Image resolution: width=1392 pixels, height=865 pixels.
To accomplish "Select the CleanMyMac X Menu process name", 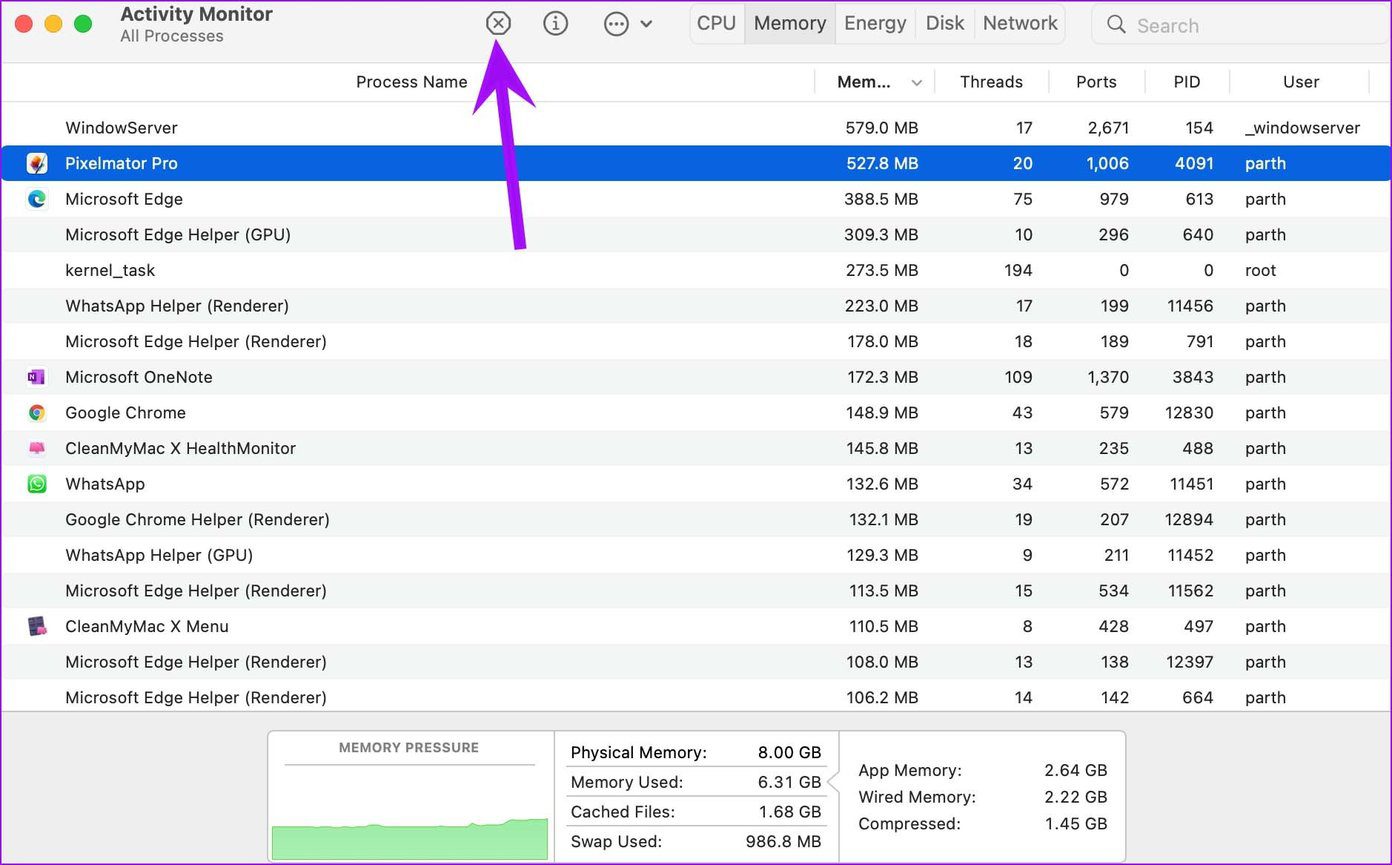I will [x=147, y=626].
